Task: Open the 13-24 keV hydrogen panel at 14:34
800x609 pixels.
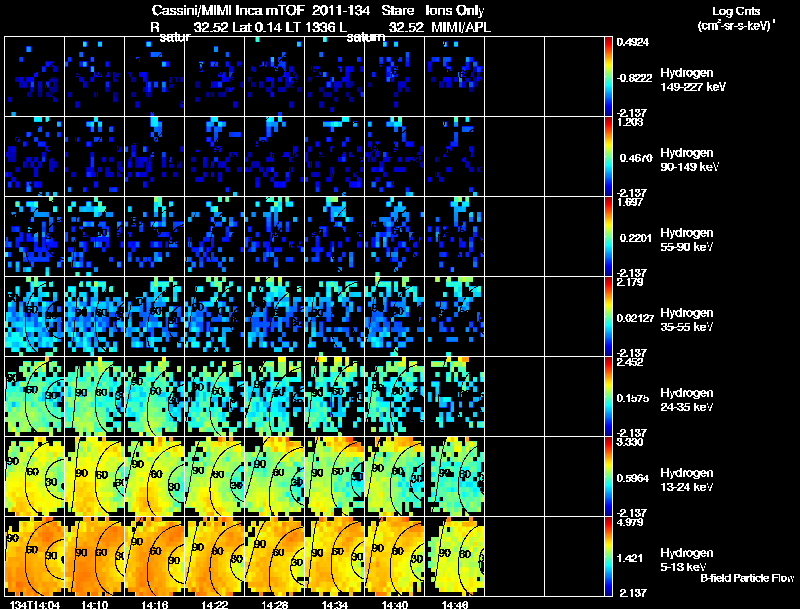Action: pos(335,476)
